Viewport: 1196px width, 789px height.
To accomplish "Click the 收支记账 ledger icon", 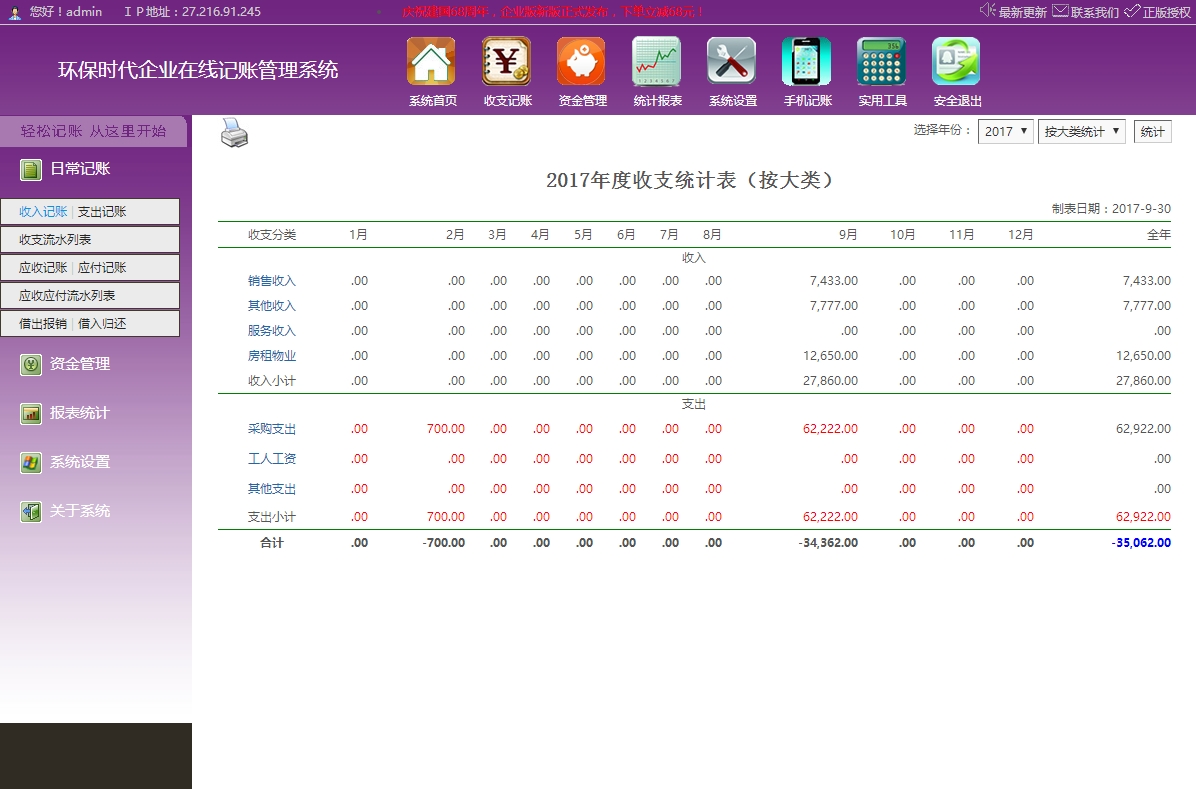I will coord(506,62).
